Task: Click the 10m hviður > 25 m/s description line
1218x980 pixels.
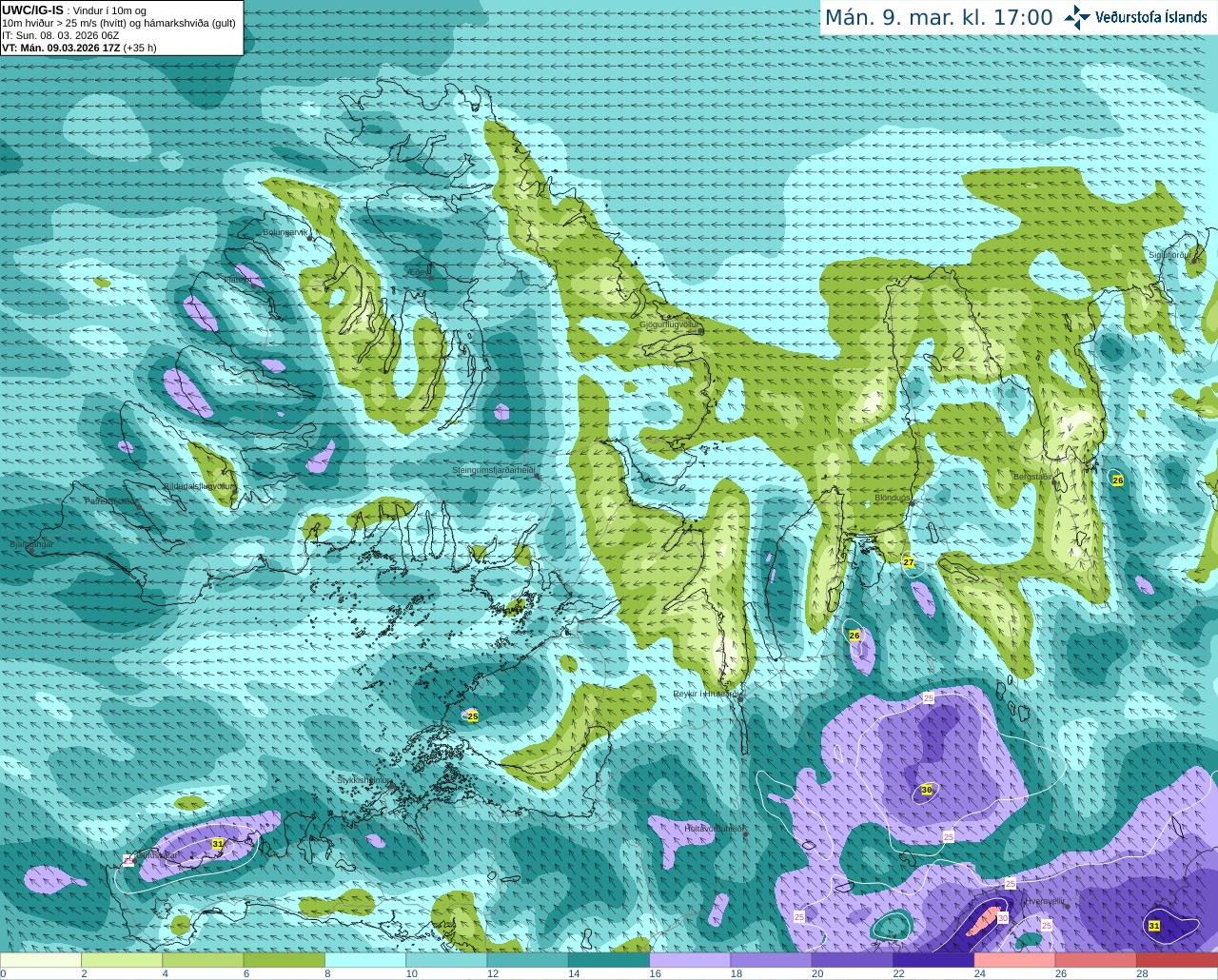Action: point(119,23)
